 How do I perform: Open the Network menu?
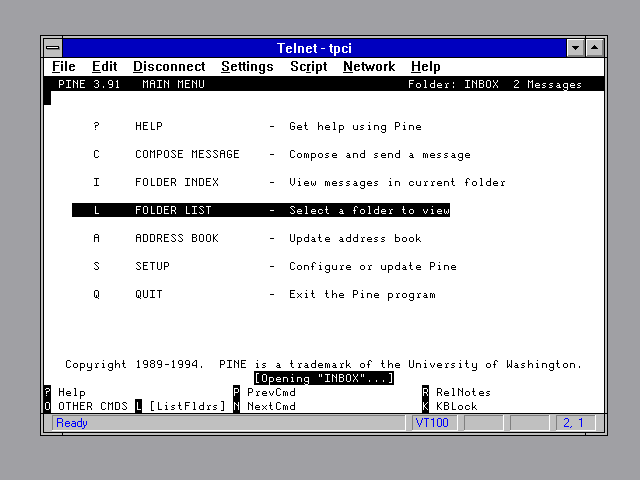pyautogui.click(x=368, y=67)
